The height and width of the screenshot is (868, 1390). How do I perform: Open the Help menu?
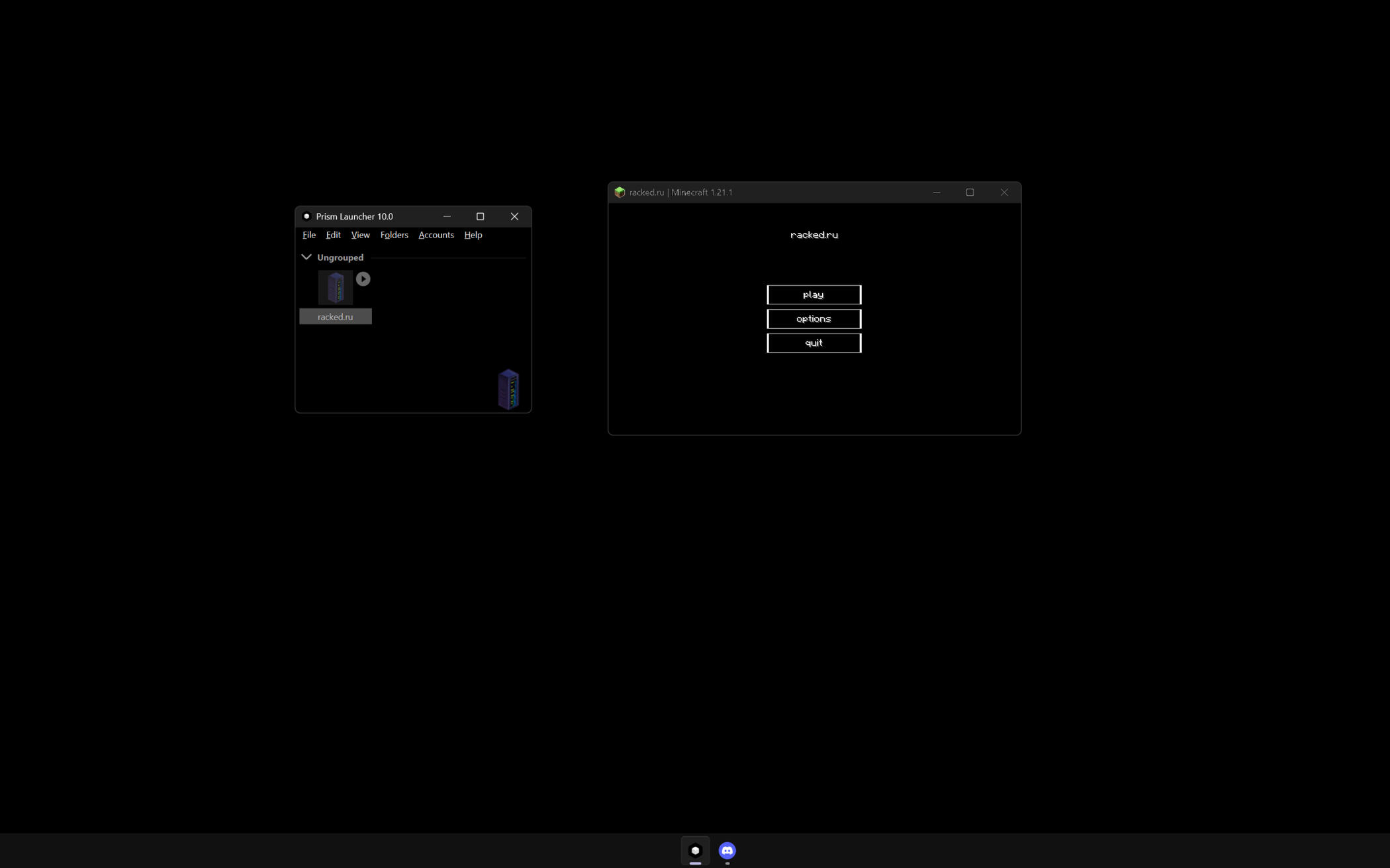coord(473,235)
